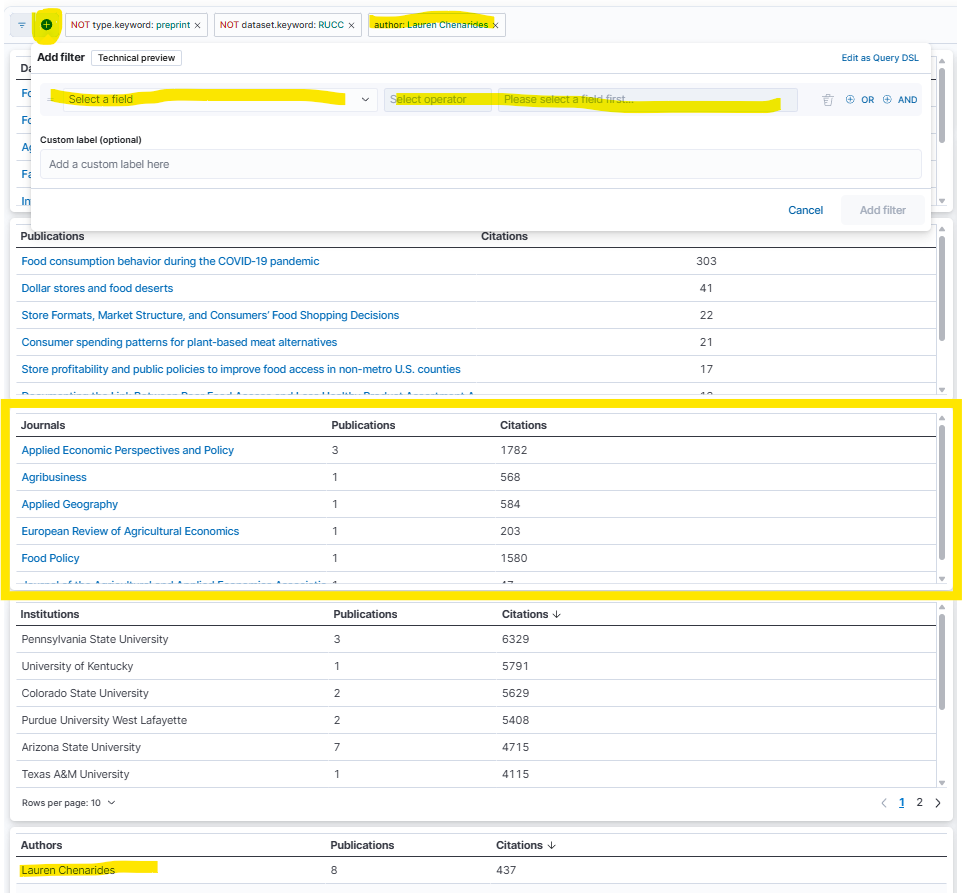Click the green add filter plus icon
963x893 pixels.
pos(46,24)
